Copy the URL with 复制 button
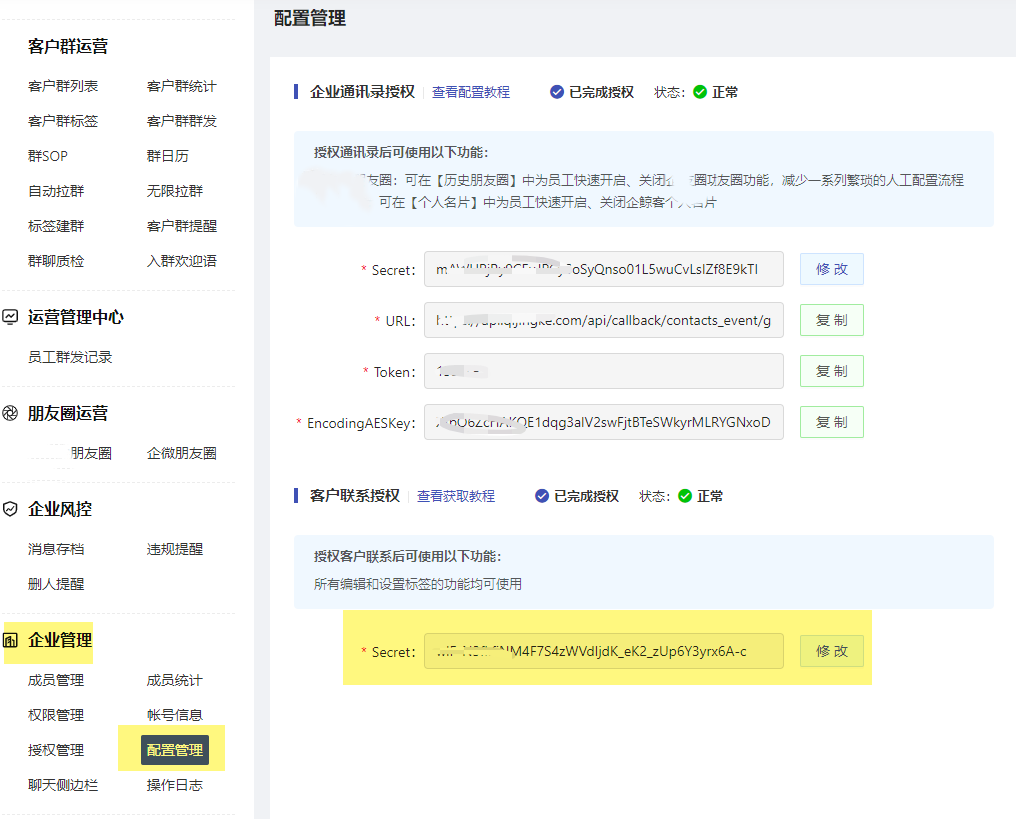This screenshot has height=819, width=1016. [832, 320]
